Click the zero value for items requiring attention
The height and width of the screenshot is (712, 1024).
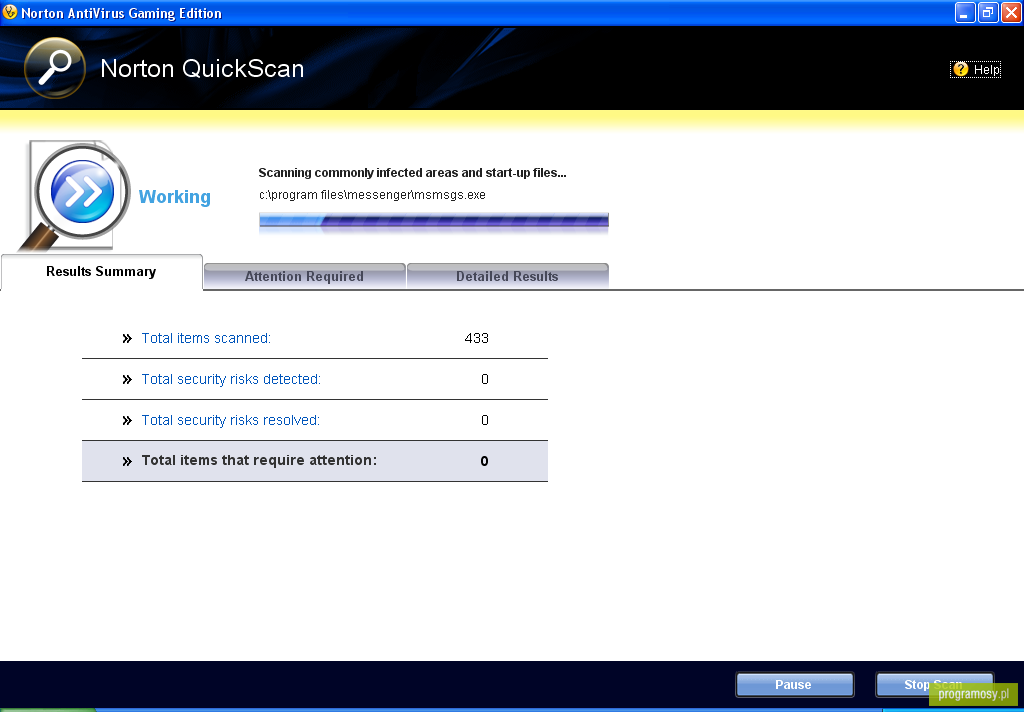[485, 461]
